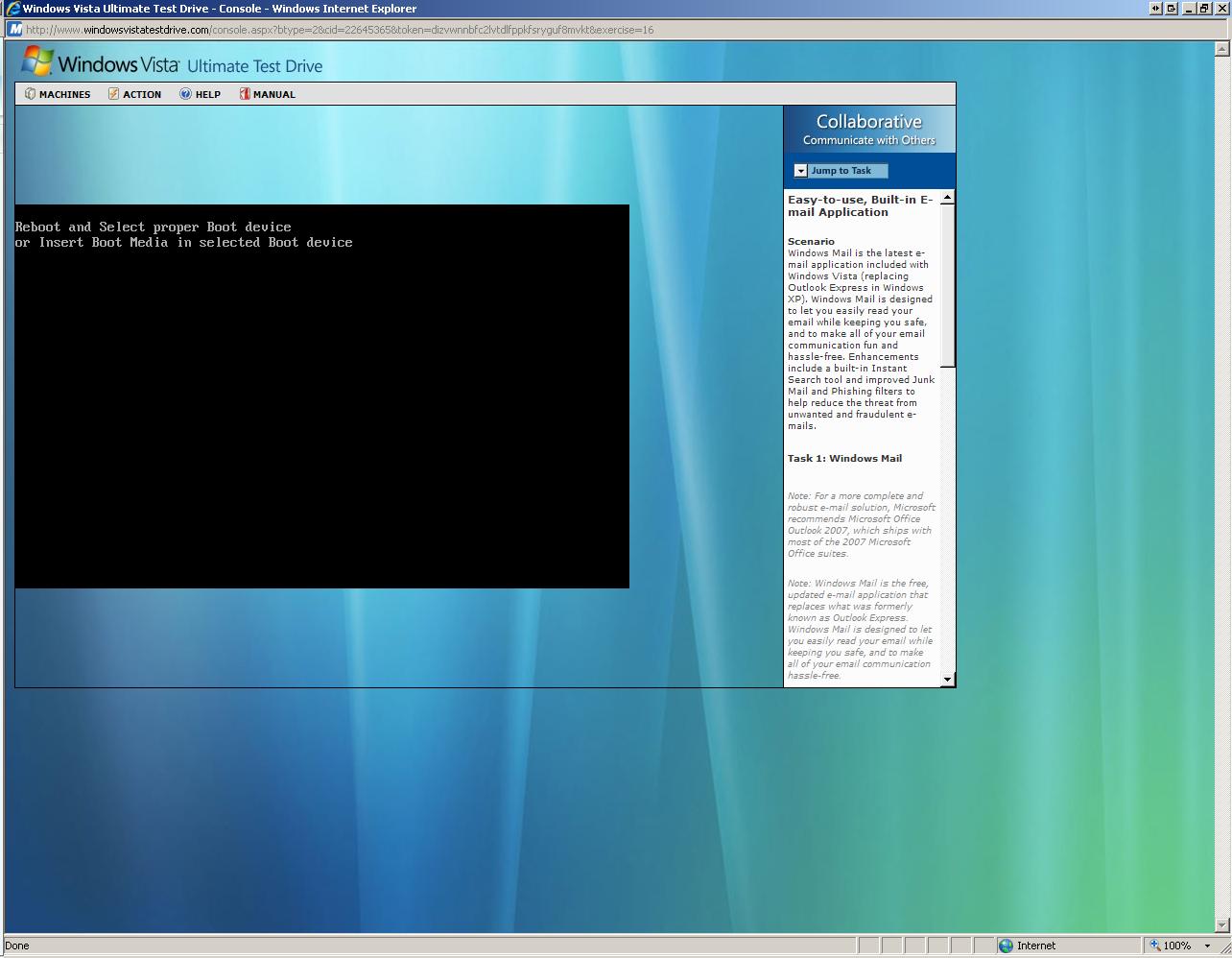Click 'Easy-to-use, Built-in E-mail Application' title
Screen dimensions: 1232x958
pos(861,206)
